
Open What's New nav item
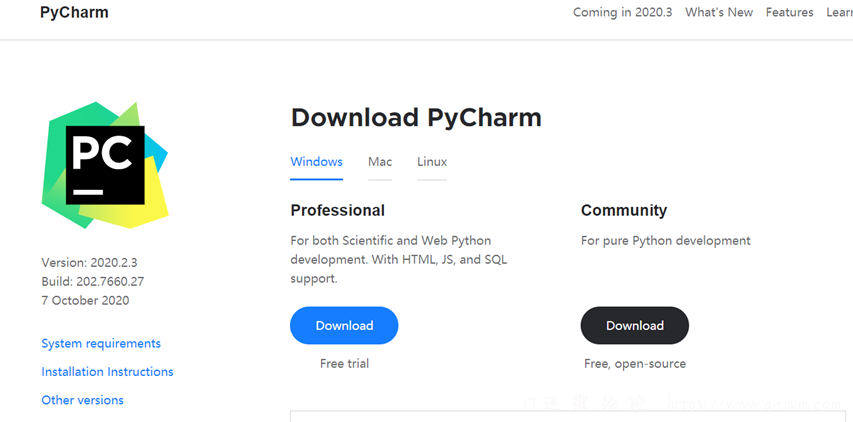click(719, 12)
